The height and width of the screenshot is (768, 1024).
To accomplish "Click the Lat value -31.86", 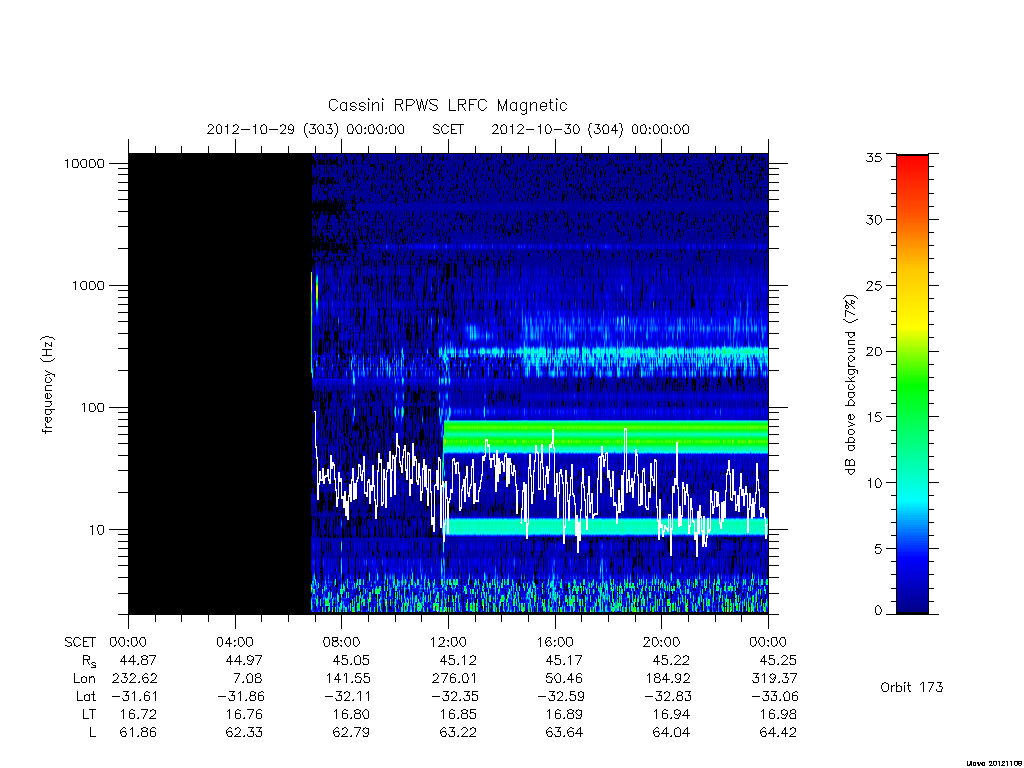I will pyautogui.click(x=241, y=697).
